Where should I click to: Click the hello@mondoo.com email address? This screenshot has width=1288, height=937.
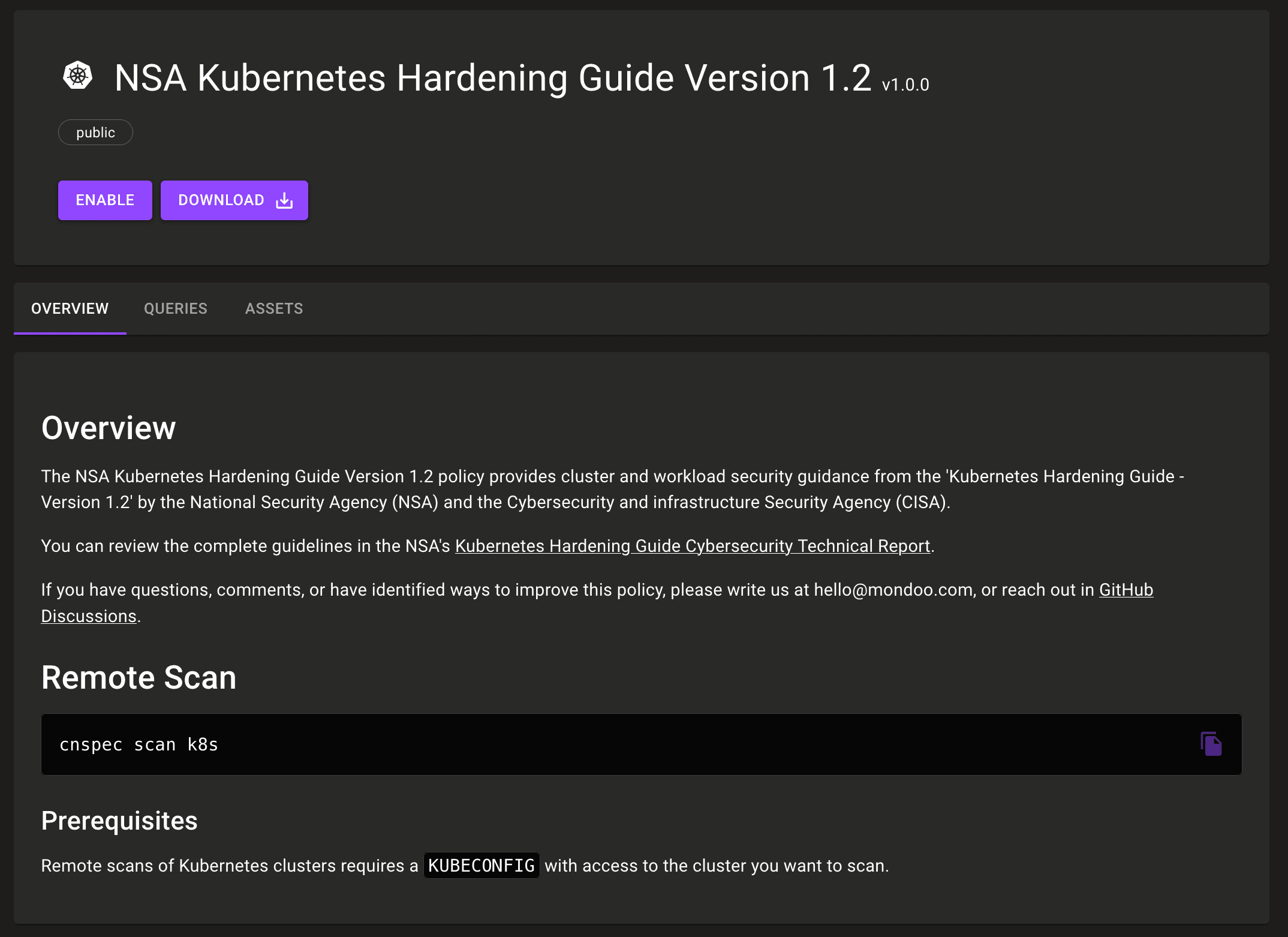click(893, 590)
